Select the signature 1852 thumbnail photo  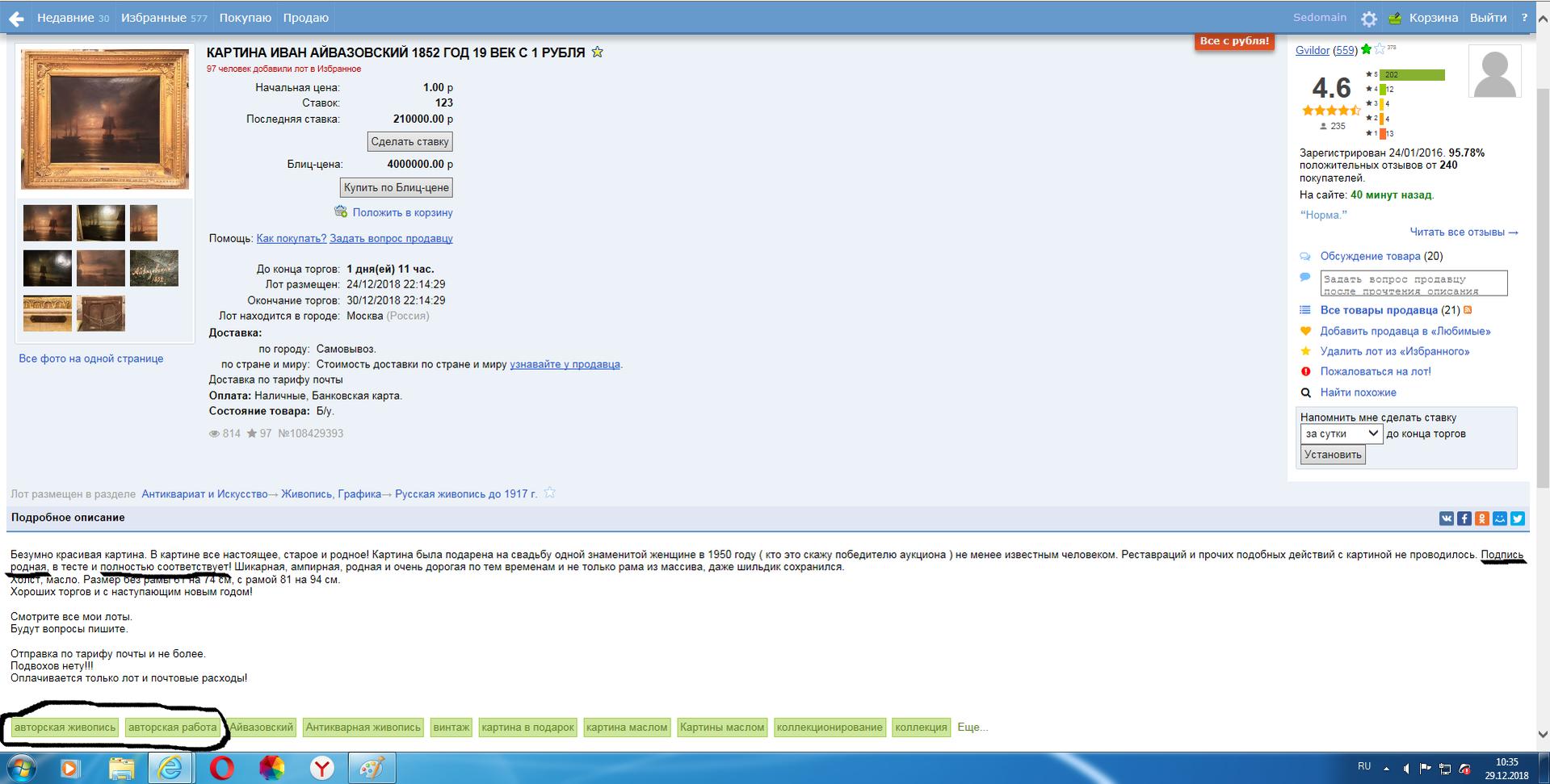pyautogui.click(x=153, y=268)
